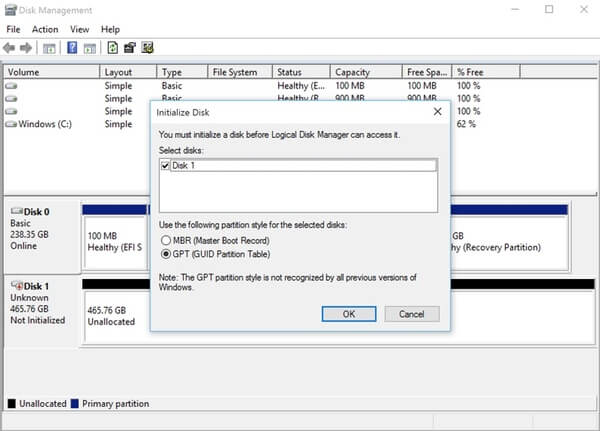Open the View menu
Screen dimensions: 600x431
[80, 29]
